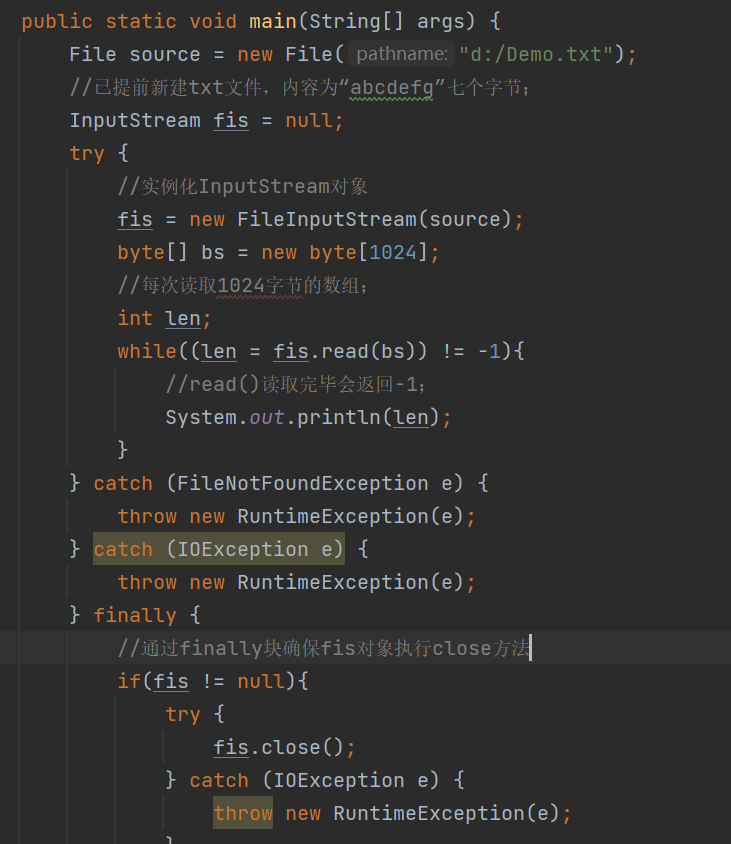Click the byte[] bs variable name
The height and width of the screenshot is (844, 731).
213,252
